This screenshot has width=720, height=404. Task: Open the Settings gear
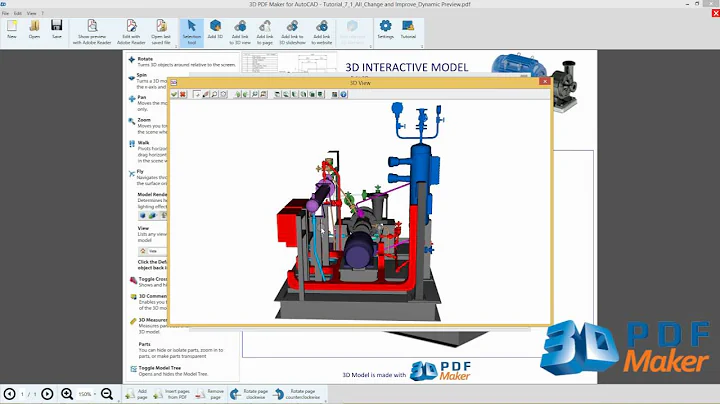point(385,30)
